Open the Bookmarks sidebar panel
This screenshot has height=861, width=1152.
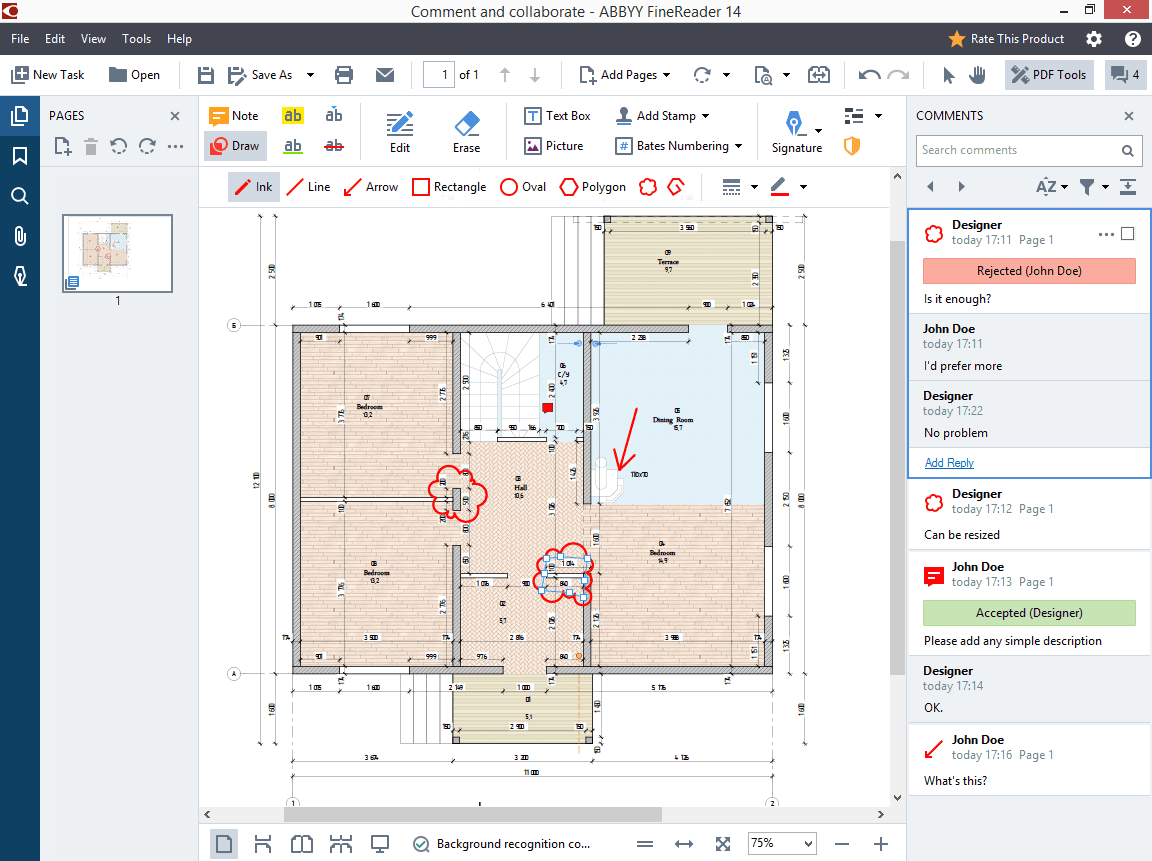20,156
